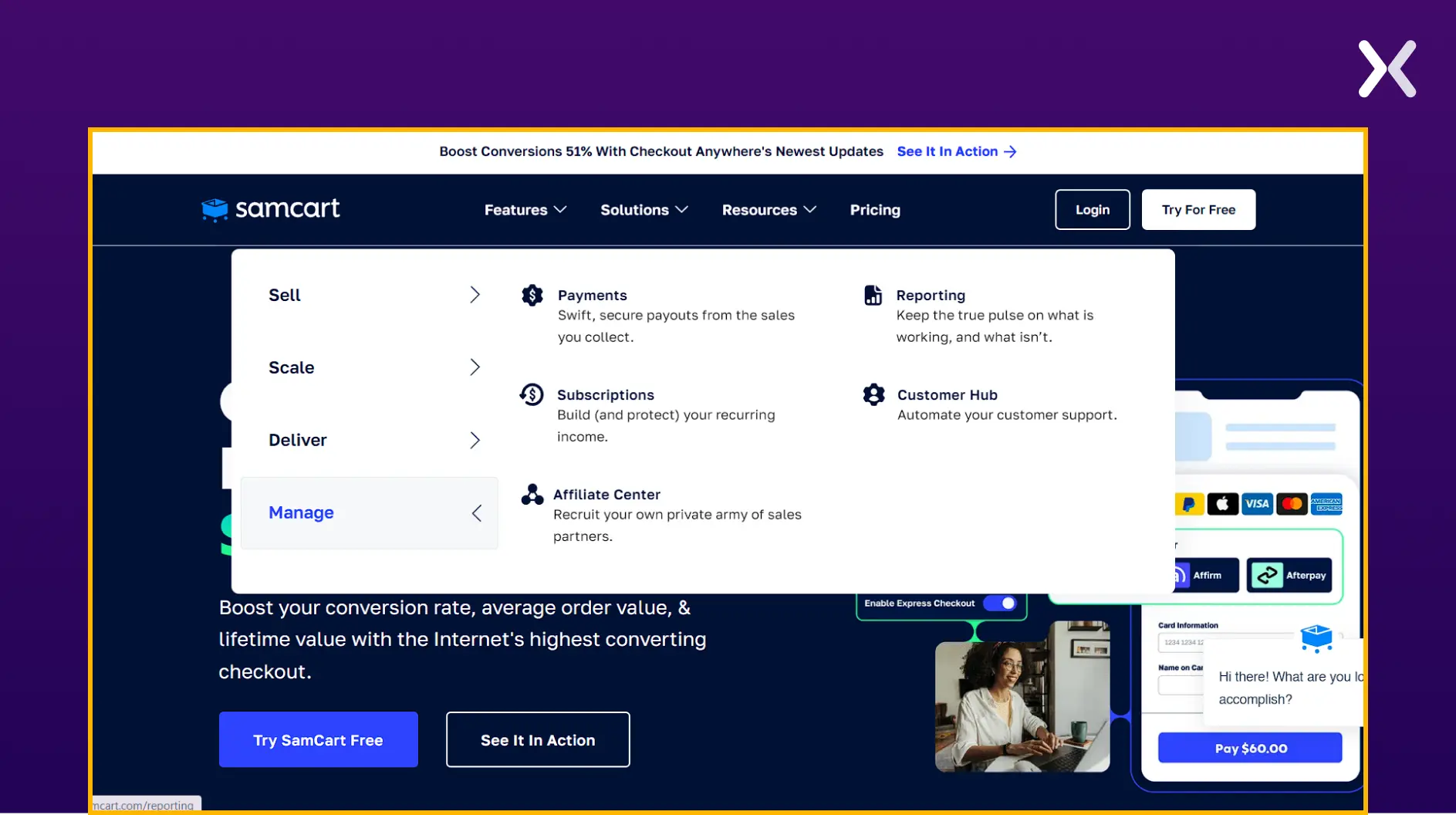
Task: Click 'Build (and protect) your recurring income' text
Action: (x=666, y=425)
